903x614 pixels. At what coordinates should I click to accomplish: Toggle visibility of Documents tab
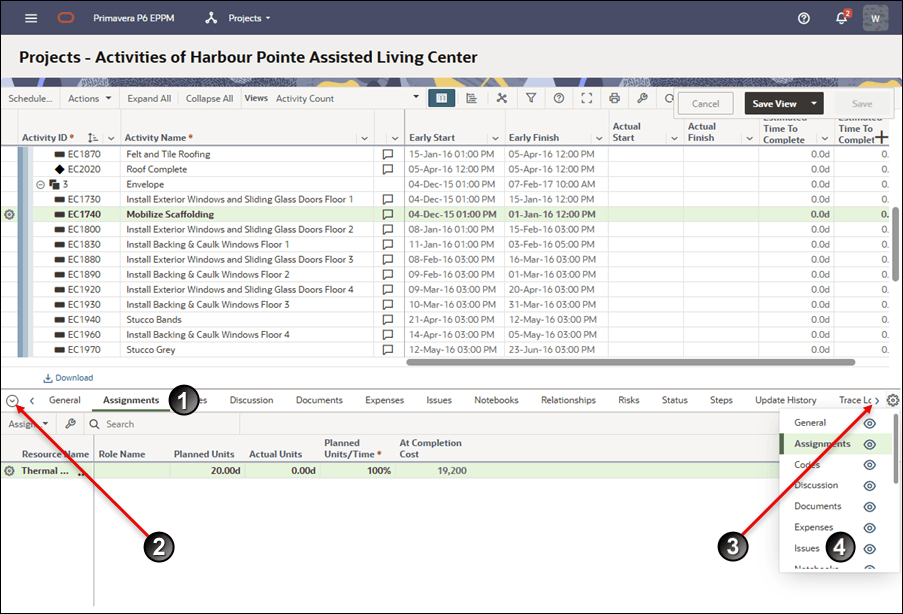coord(870,507)
